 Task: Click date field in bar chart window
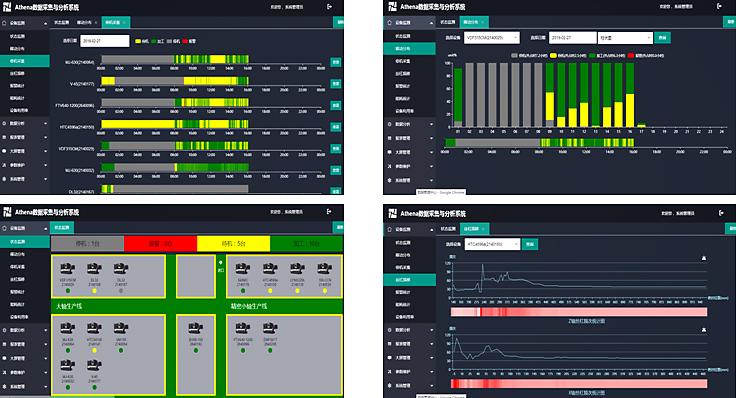[x=572, y=38]
